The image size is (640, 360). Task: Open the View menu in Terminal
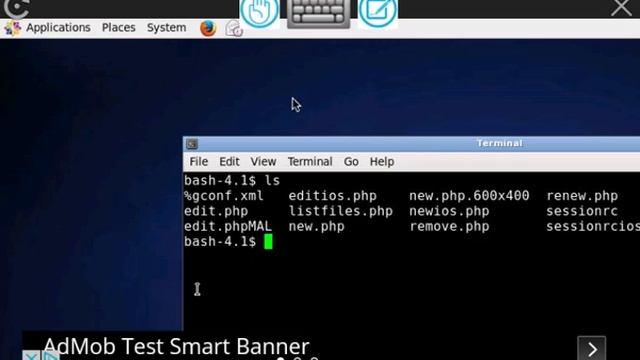click(263, 162)
